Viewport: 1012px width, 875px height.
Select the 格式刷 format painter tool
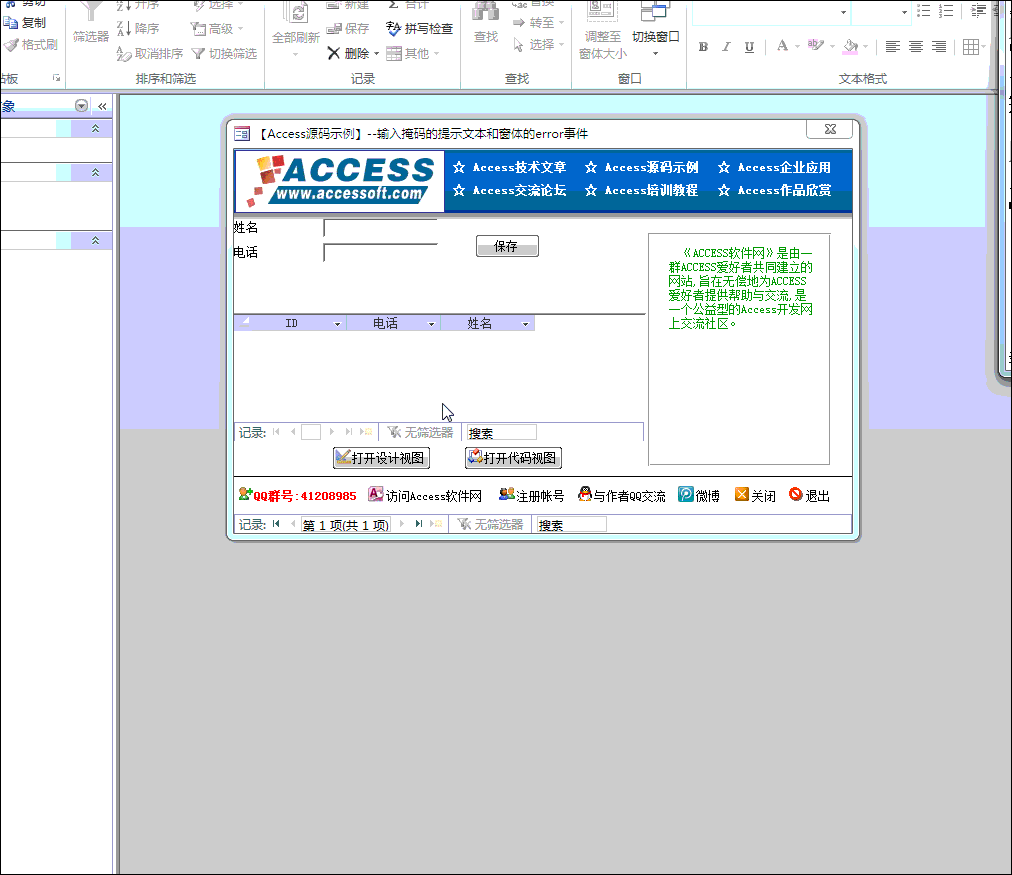(30, 45)
